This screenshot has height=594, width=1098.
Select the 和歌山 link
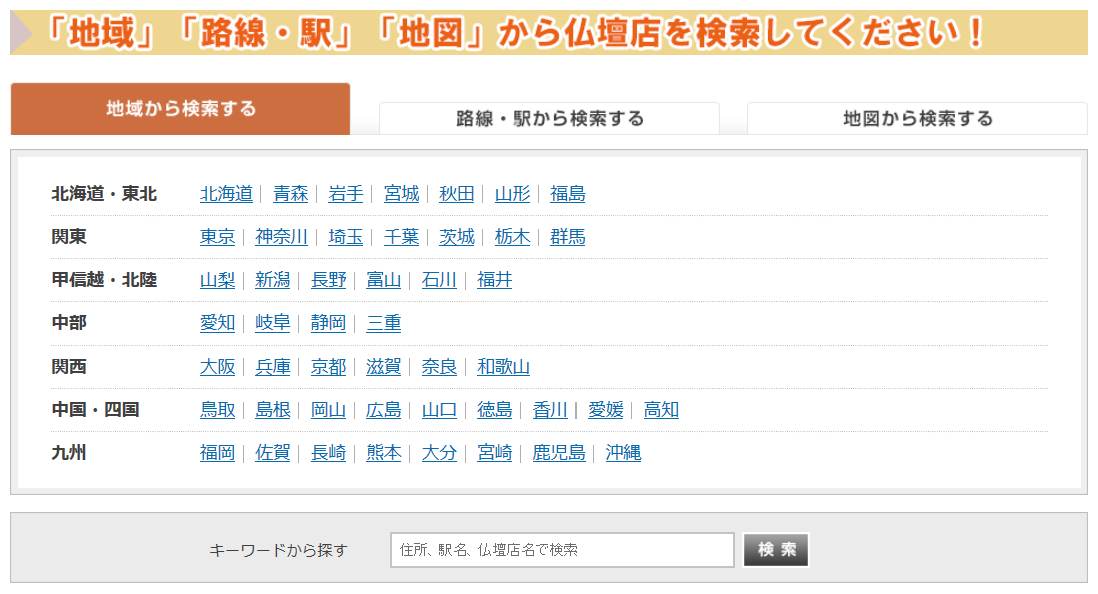pyautogui.click(x=503, y=367)
